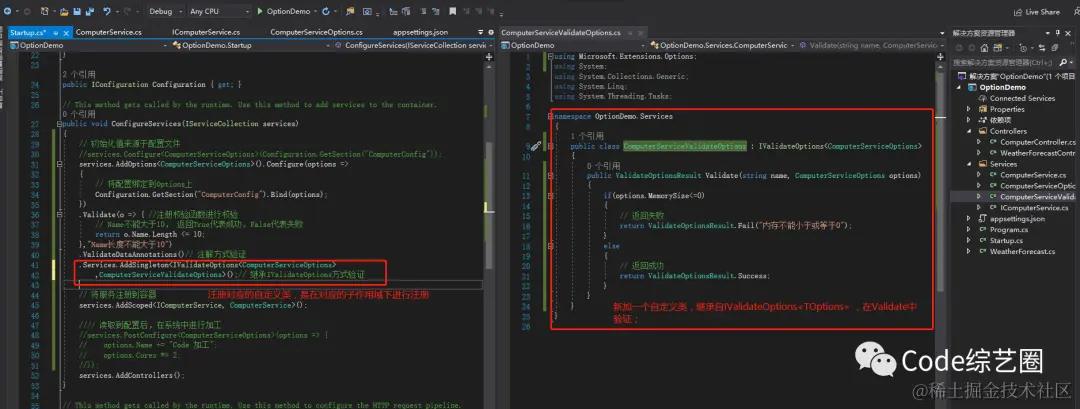Image resolution: width=1080 pixels, height=409 pixels.
Task: Click the switch views icon in Solution Explorer
Action: click(x=997, y=48)
